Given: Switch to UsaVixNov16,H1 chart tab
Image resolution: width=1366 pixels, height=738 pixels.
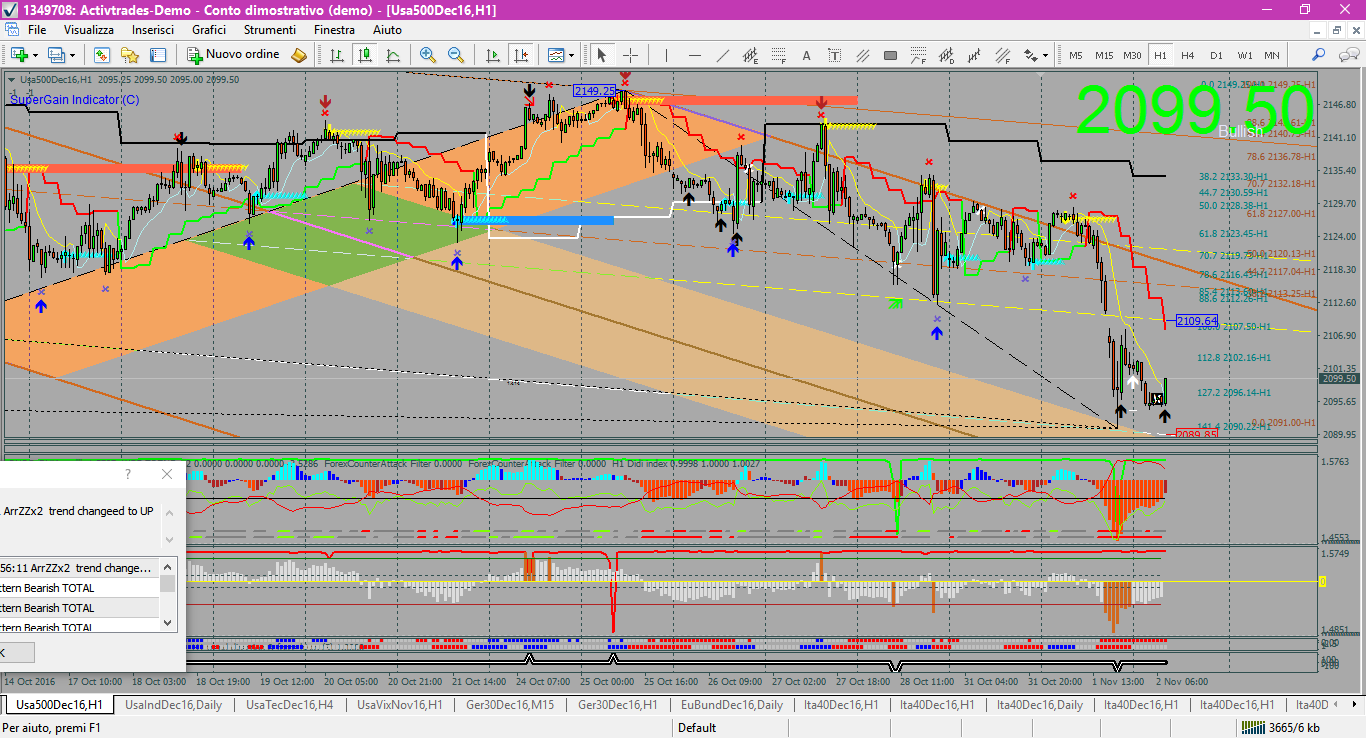Looking at the screenshot, I should pos(400,705).
